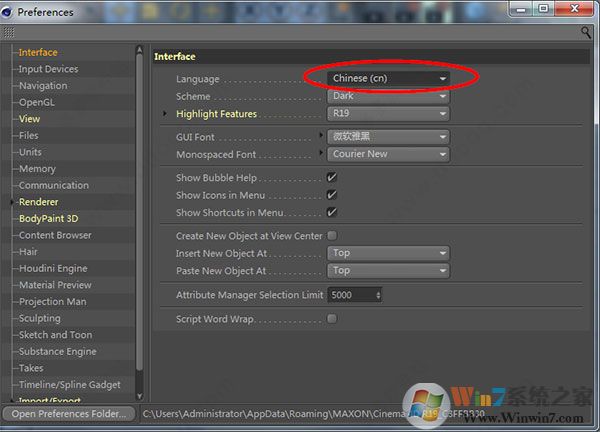Select Input Devices in the preferences list
Viewport: 600px width, 432px height.
pyautogui.click(x=48, y=69)
